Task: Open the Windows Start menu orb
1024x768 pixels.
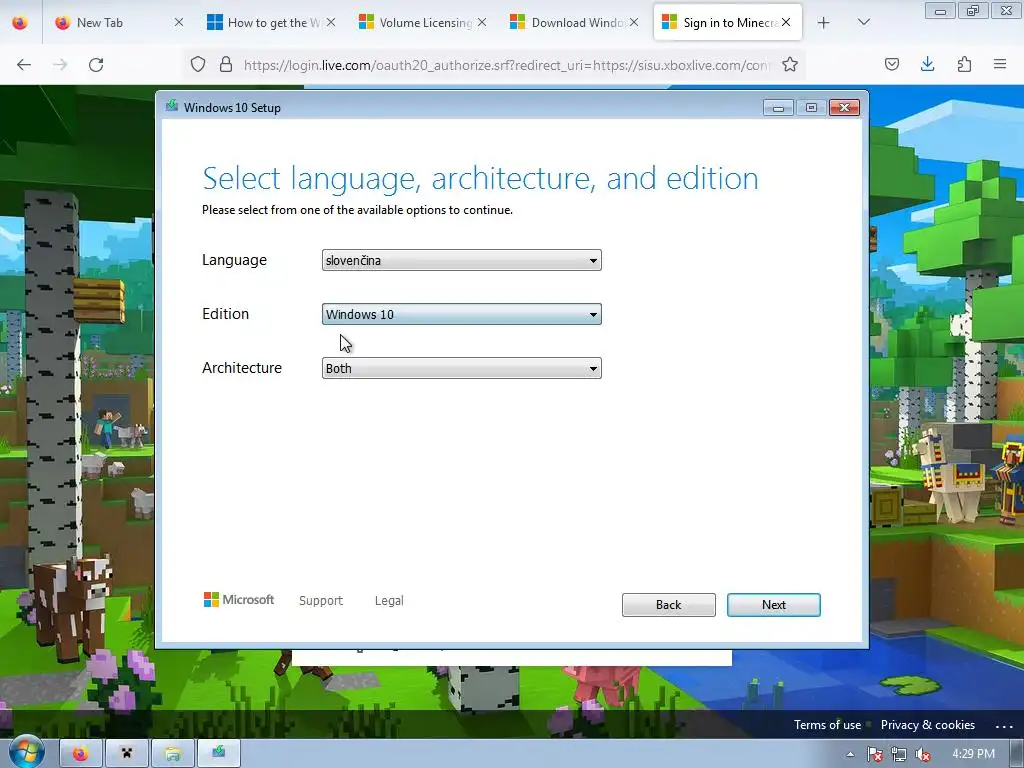Action: tap(26, 752)
